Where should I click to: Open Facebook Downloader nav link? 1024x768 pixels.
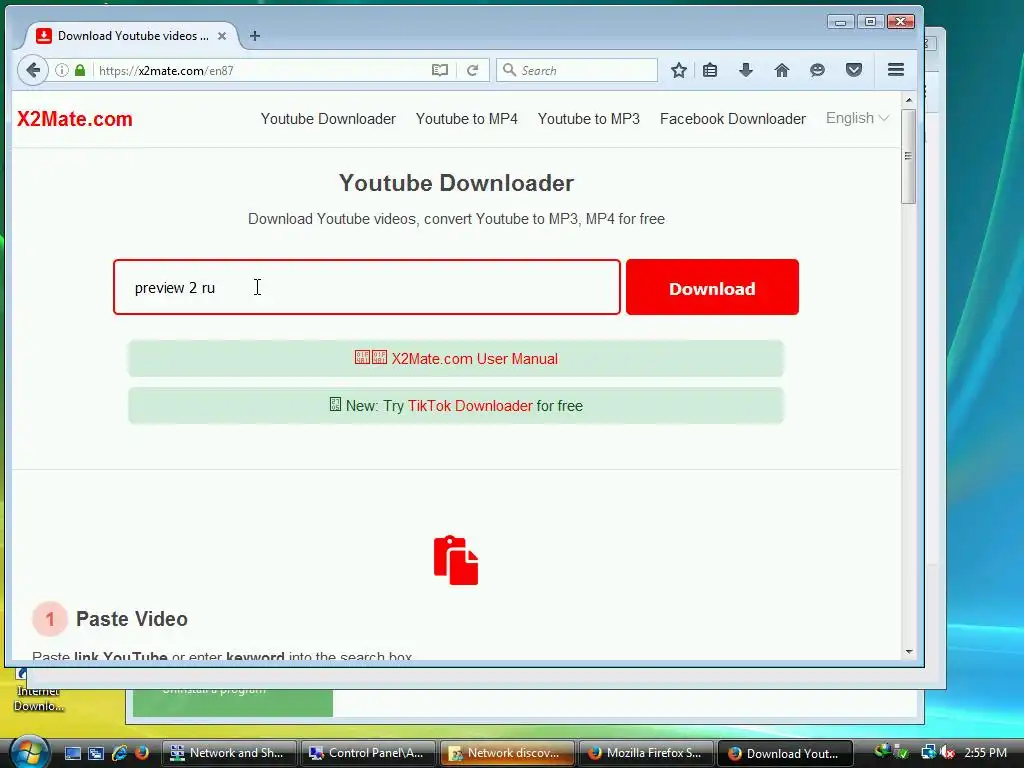[733, 119]
